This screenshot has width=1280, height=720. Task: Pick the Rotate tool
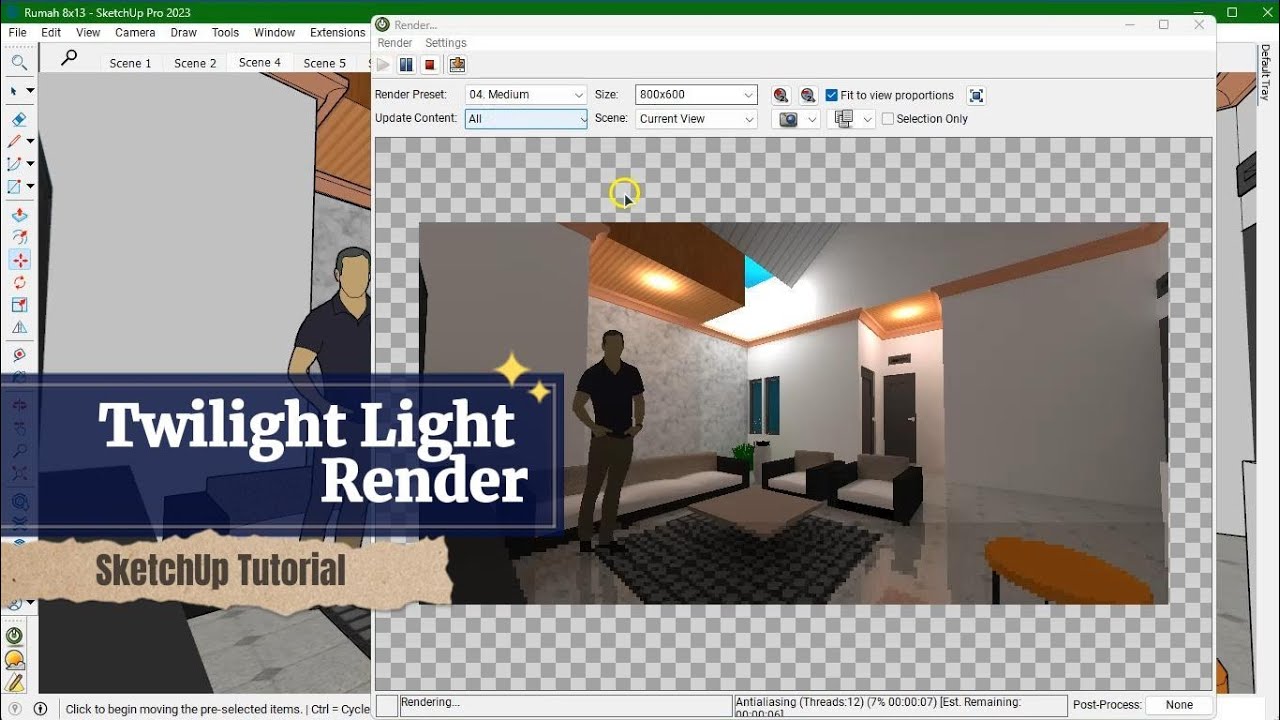[x=19, y=283]
